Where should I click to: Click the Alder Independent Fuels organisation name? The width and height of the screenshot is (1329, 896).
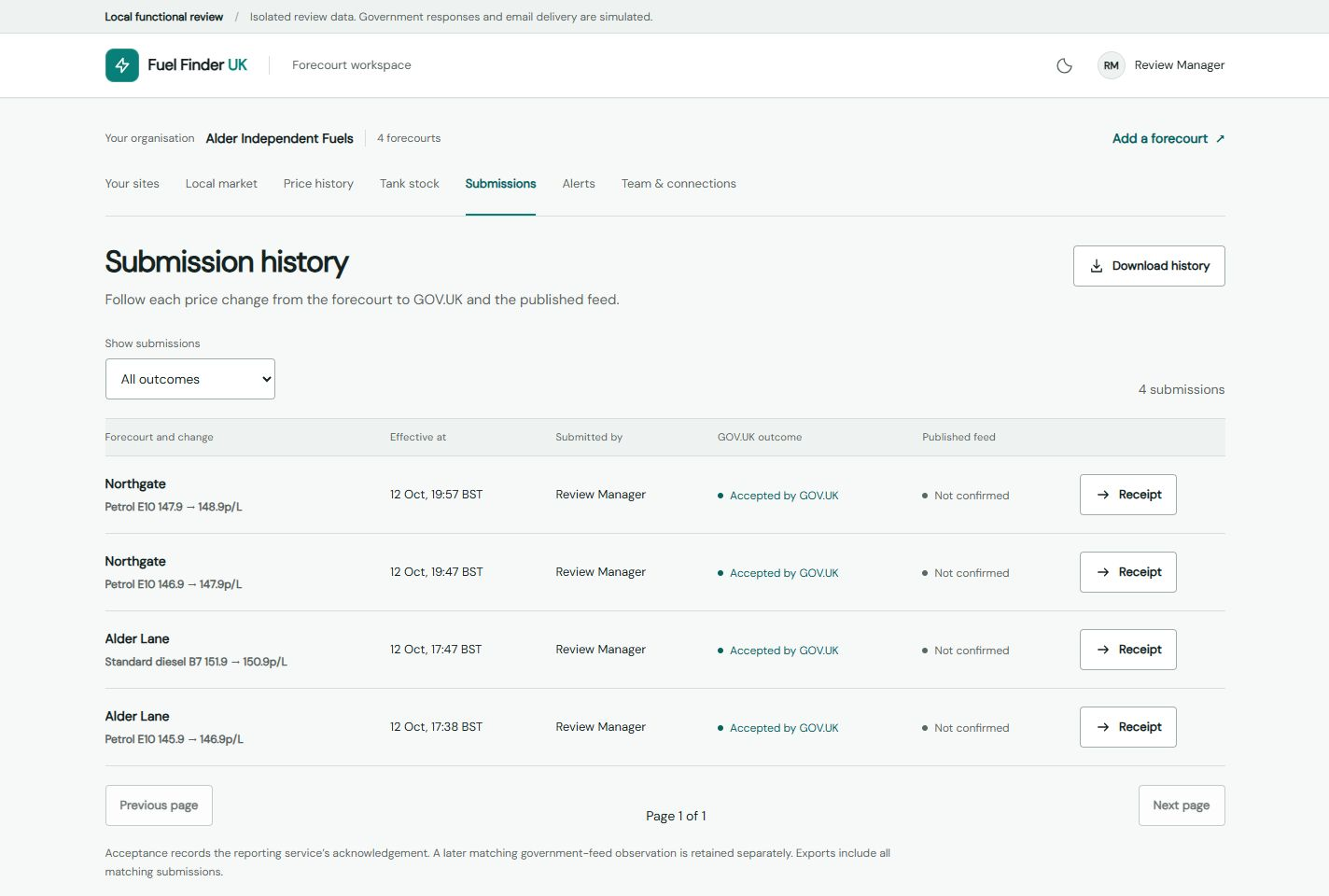tap(279, 138)
